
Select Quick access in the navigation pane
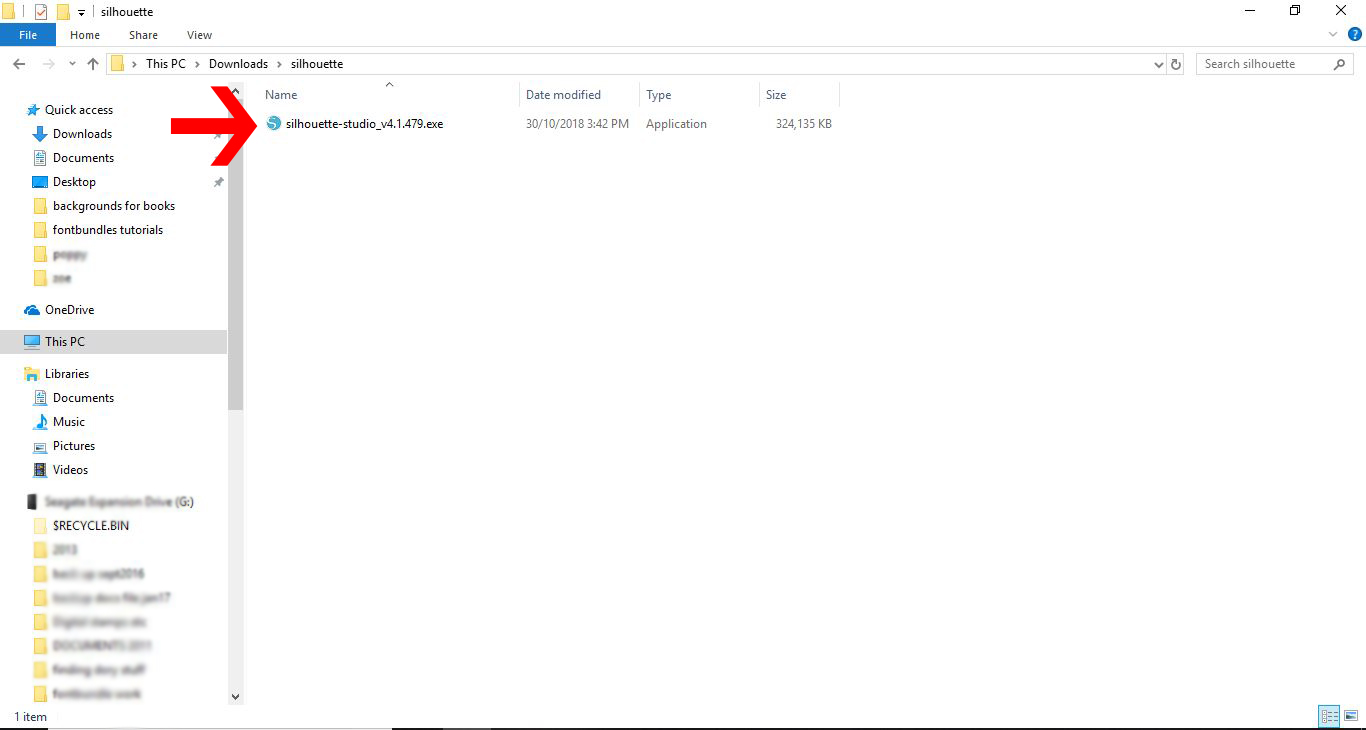(79, 110)
